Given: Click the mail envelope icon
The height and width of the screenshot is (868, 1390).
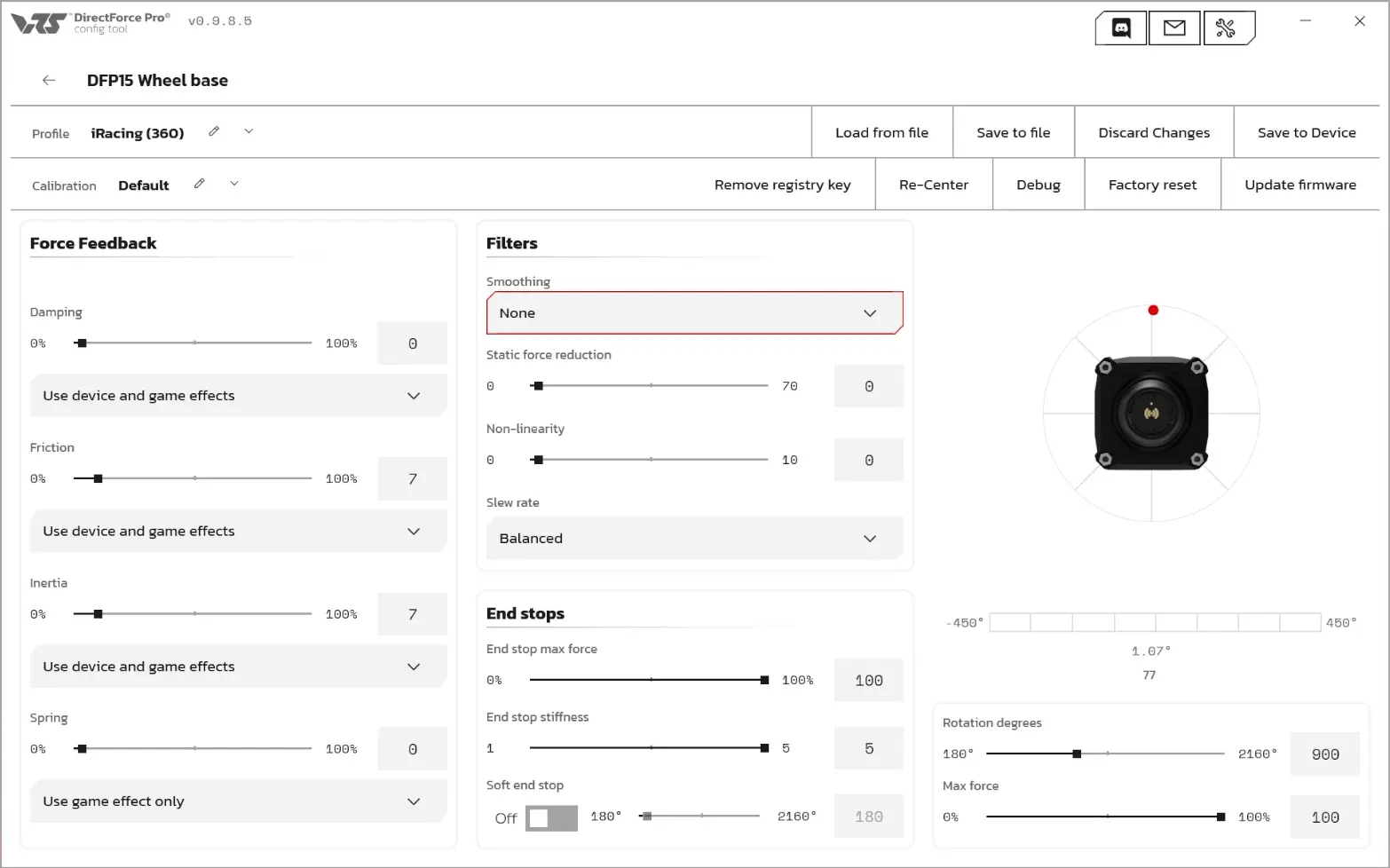Looking at the screenshot, I should 1174,28.
